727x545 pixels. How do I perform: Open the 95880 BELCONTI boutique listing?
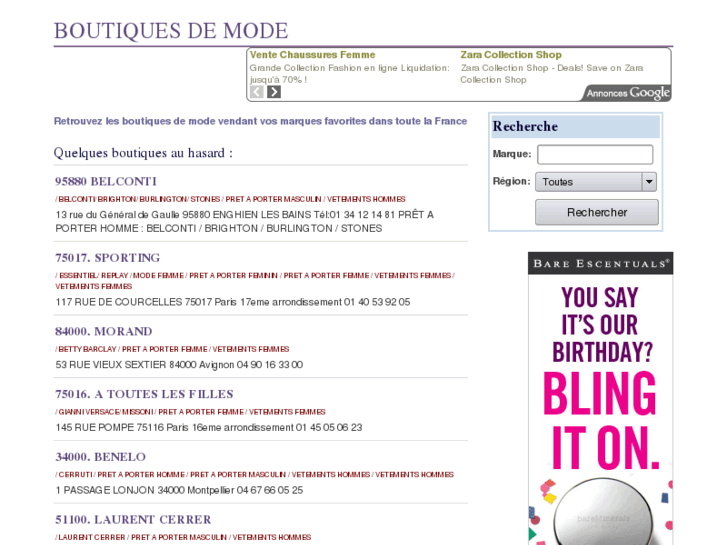pos(106,181)
